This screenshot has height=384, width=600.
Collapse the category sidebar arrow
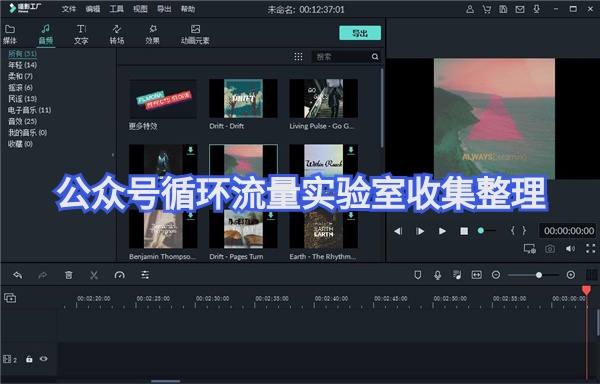112,155
